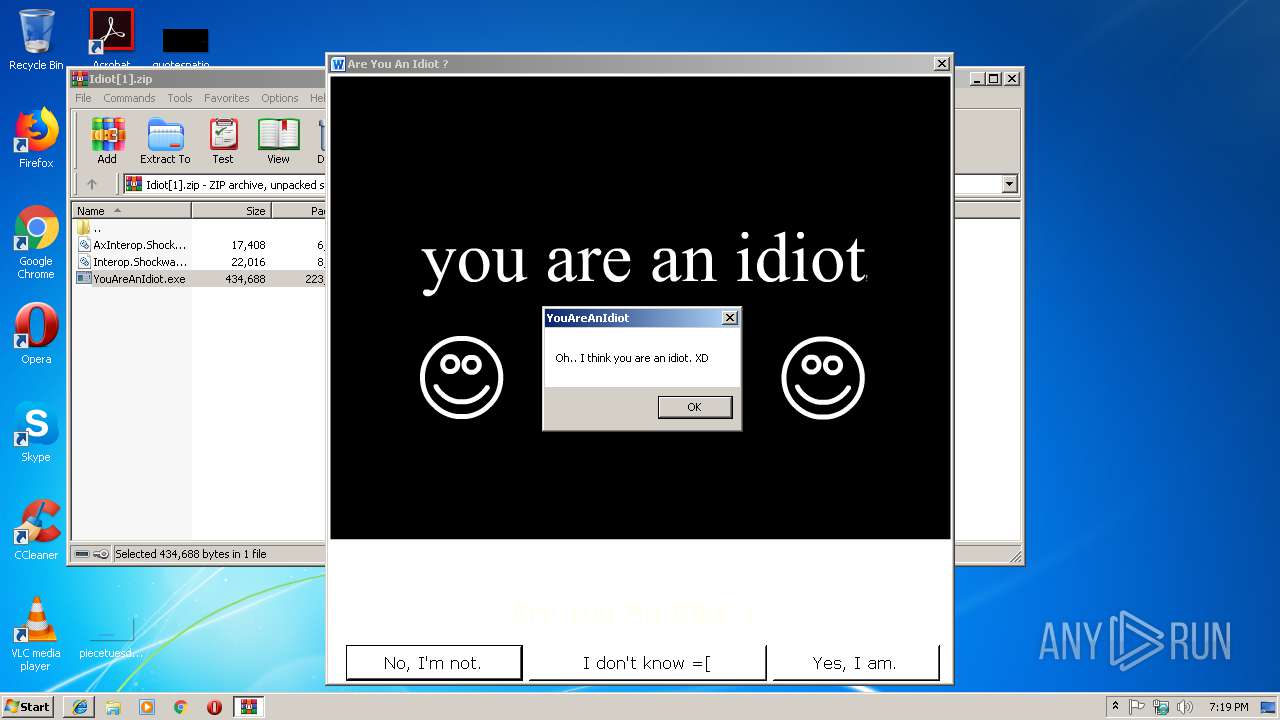Open the Start menu
This screenshot has width=1280, height=720.
click(x=27, y=706)
